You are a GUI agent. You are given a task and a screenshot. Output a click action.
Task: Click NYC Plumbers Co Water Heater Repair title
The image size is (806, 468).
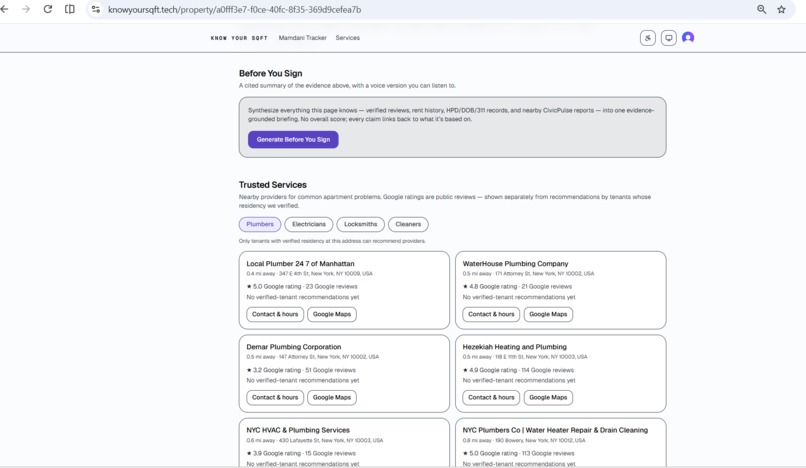555,430
